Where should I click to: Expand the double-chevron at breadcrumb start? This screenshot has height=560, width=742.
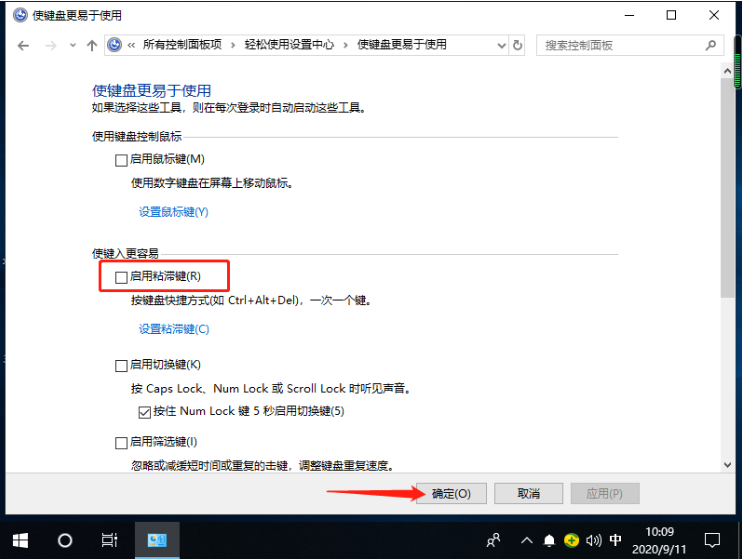click(x=131, y=45)
